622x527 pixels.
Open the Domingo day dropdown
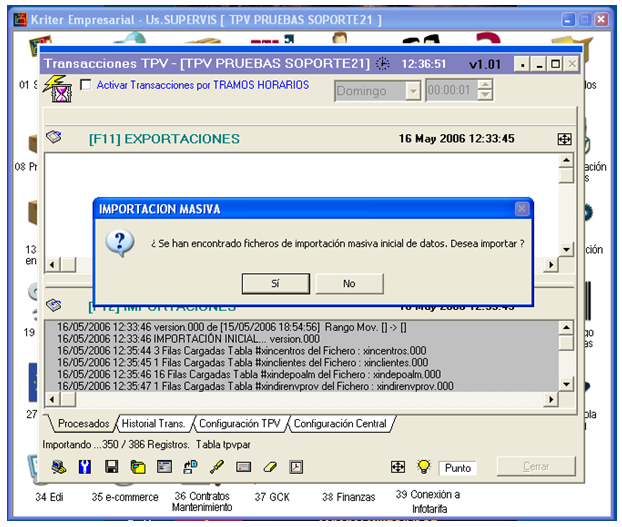413,91
